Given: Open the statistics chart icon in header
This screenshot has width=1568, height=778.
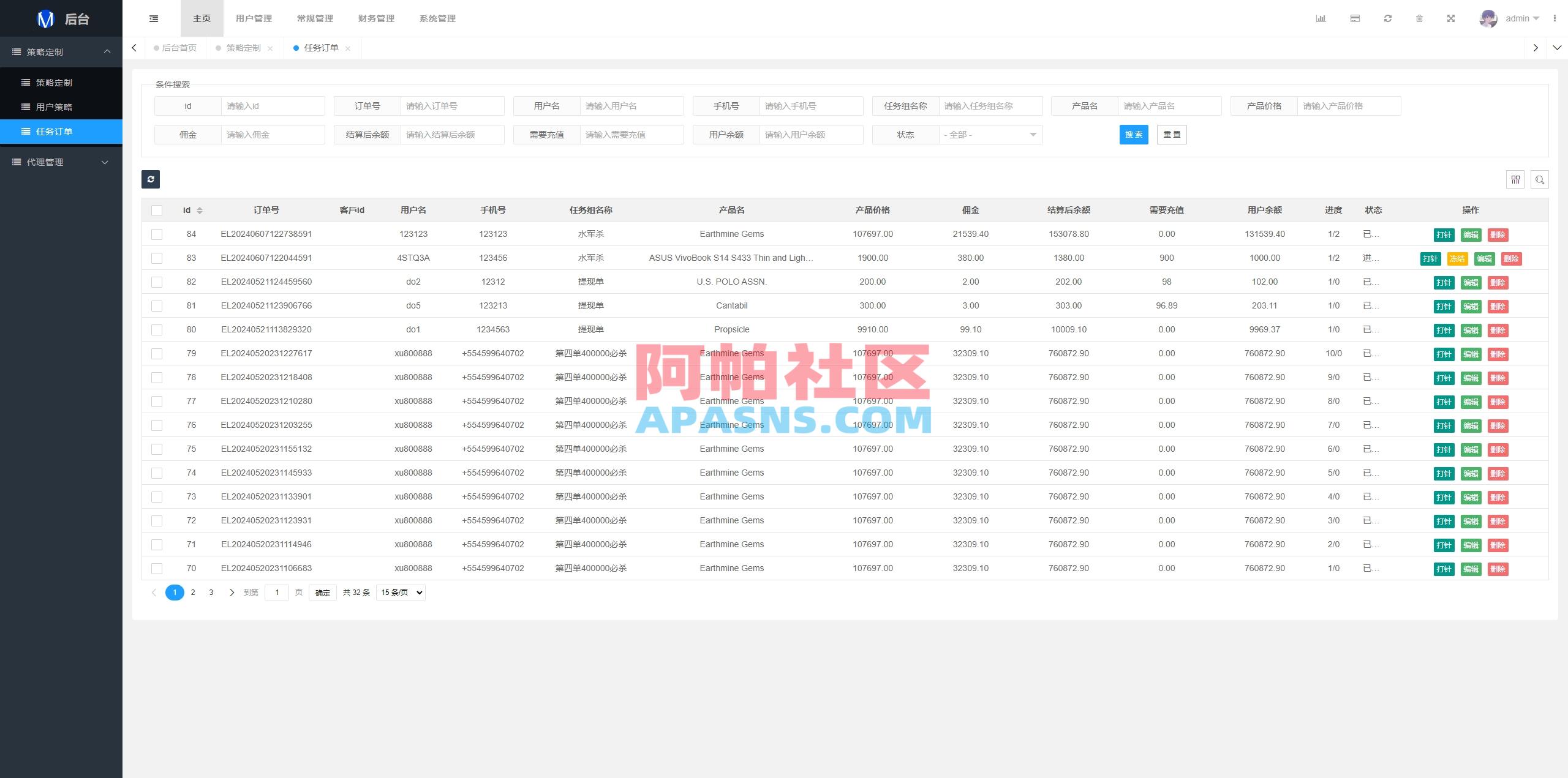Looking at the screenshot, I should pos(1321,18).
